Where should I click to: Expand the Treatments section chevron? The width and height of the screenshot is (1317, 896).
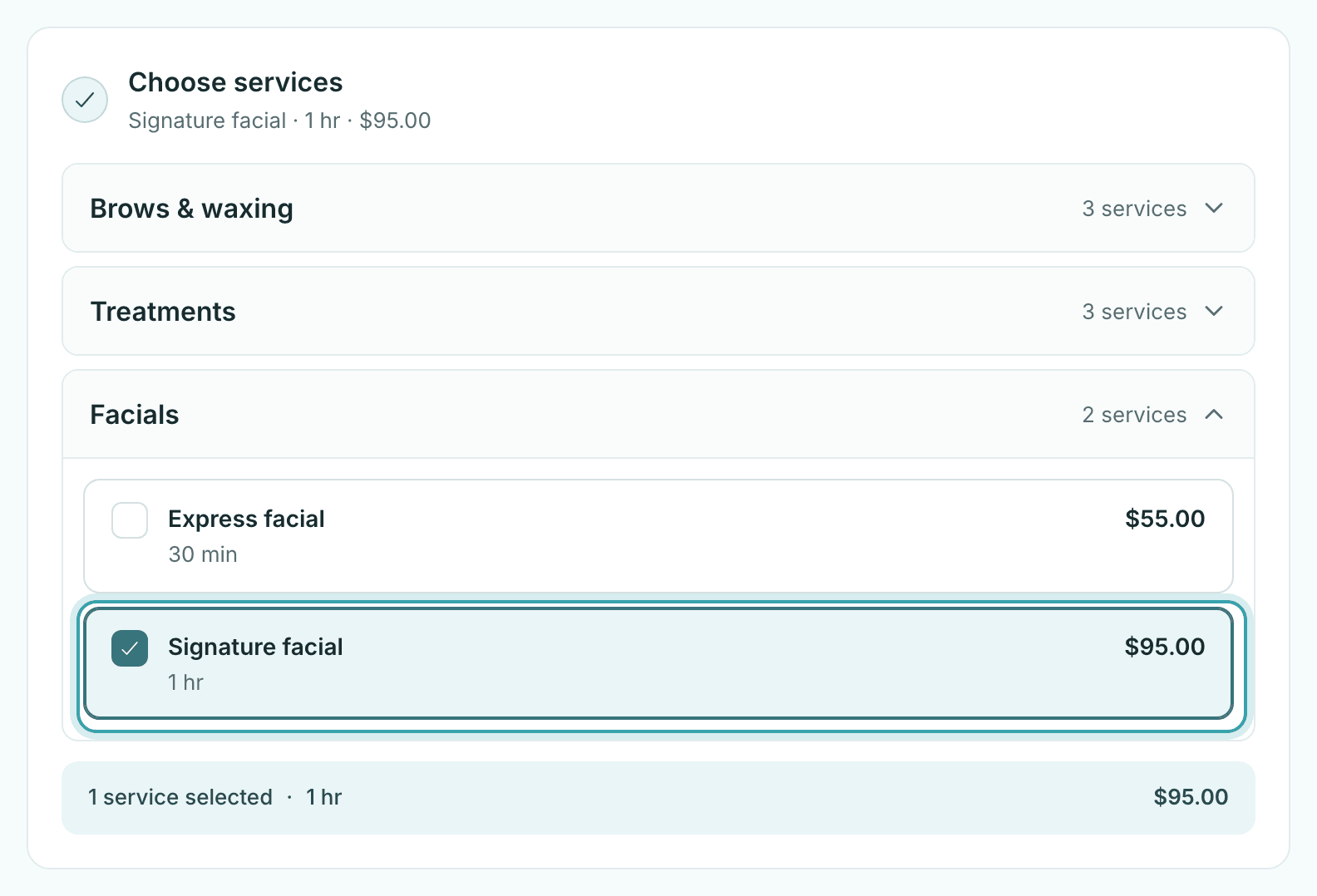1214,311
